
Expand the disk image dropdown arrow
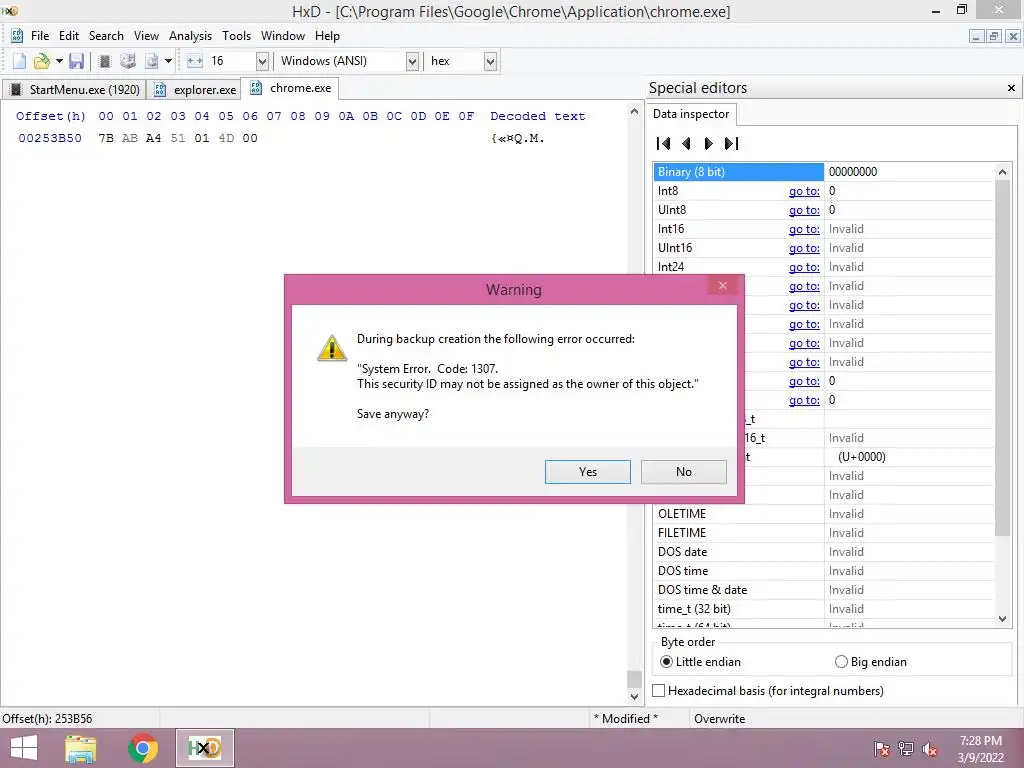tap(168, 61)
